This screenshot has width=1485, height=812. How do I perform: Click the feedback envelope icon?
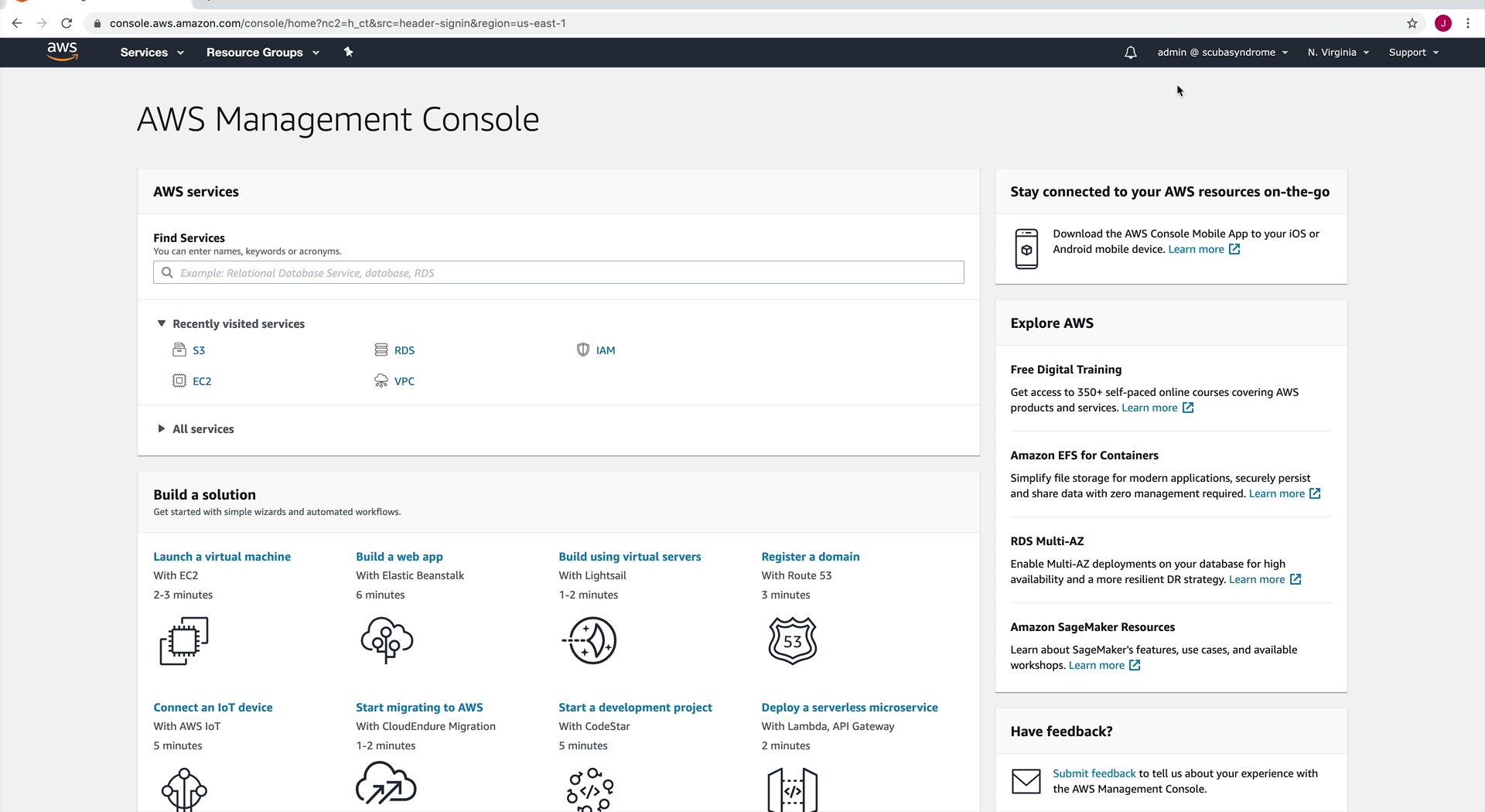point(1026,781)
